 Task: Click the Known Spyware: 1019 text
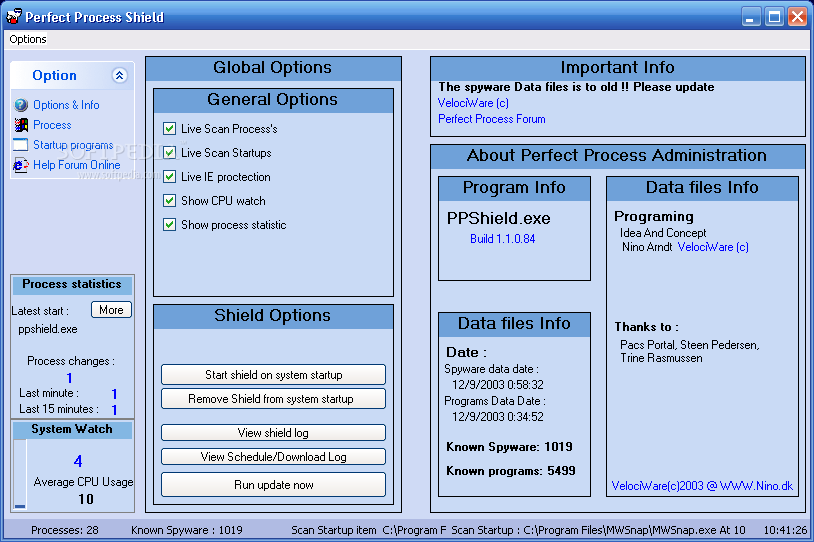[509, 447]
